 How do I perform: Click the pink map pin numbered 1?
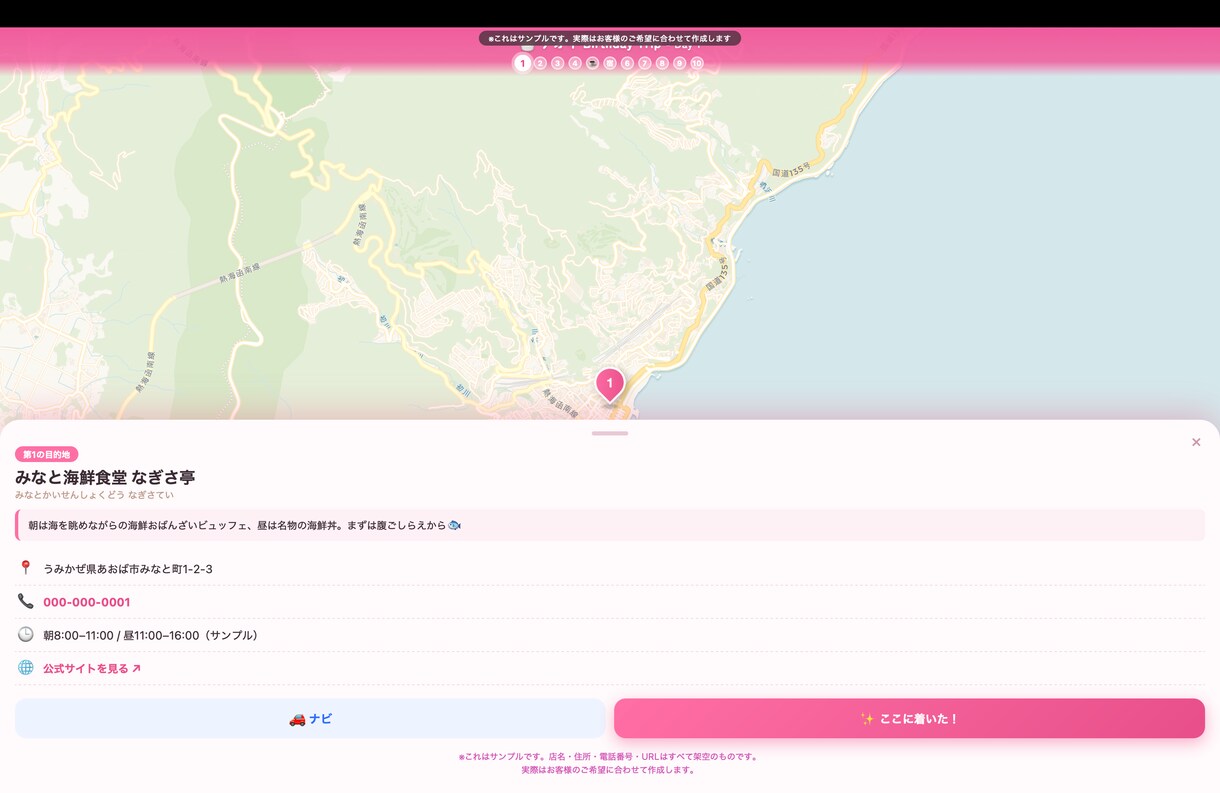(610, 384)
